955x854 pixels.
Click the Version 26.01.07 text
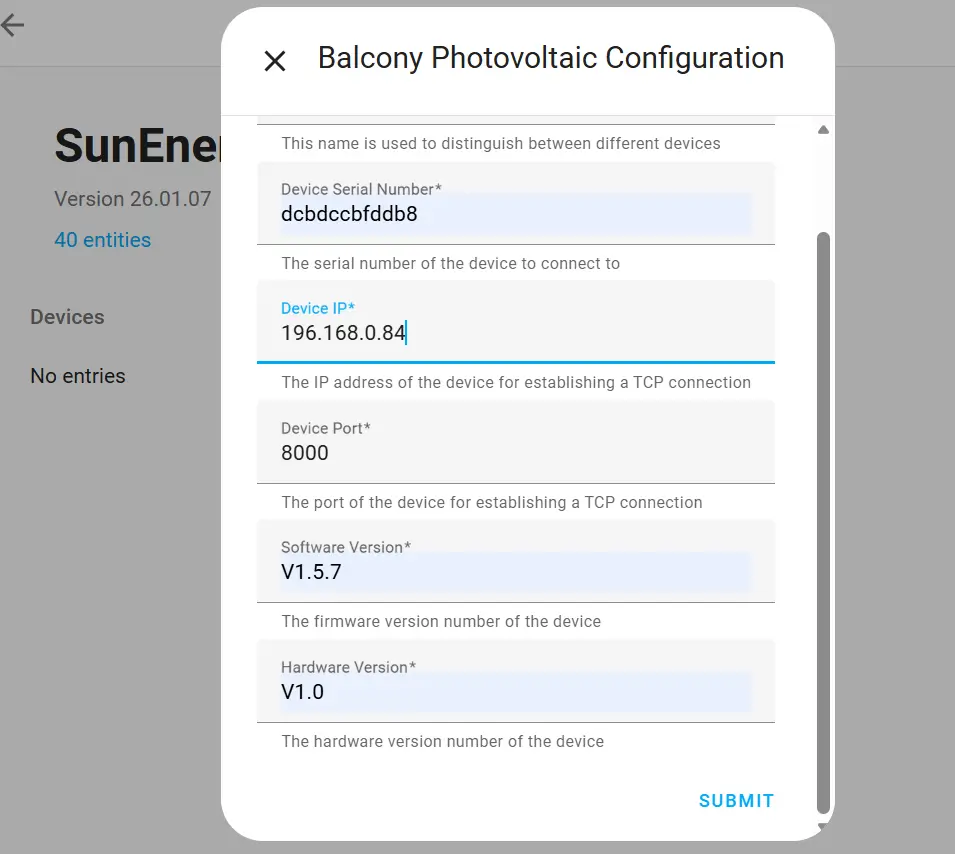[x=132, y=198]
